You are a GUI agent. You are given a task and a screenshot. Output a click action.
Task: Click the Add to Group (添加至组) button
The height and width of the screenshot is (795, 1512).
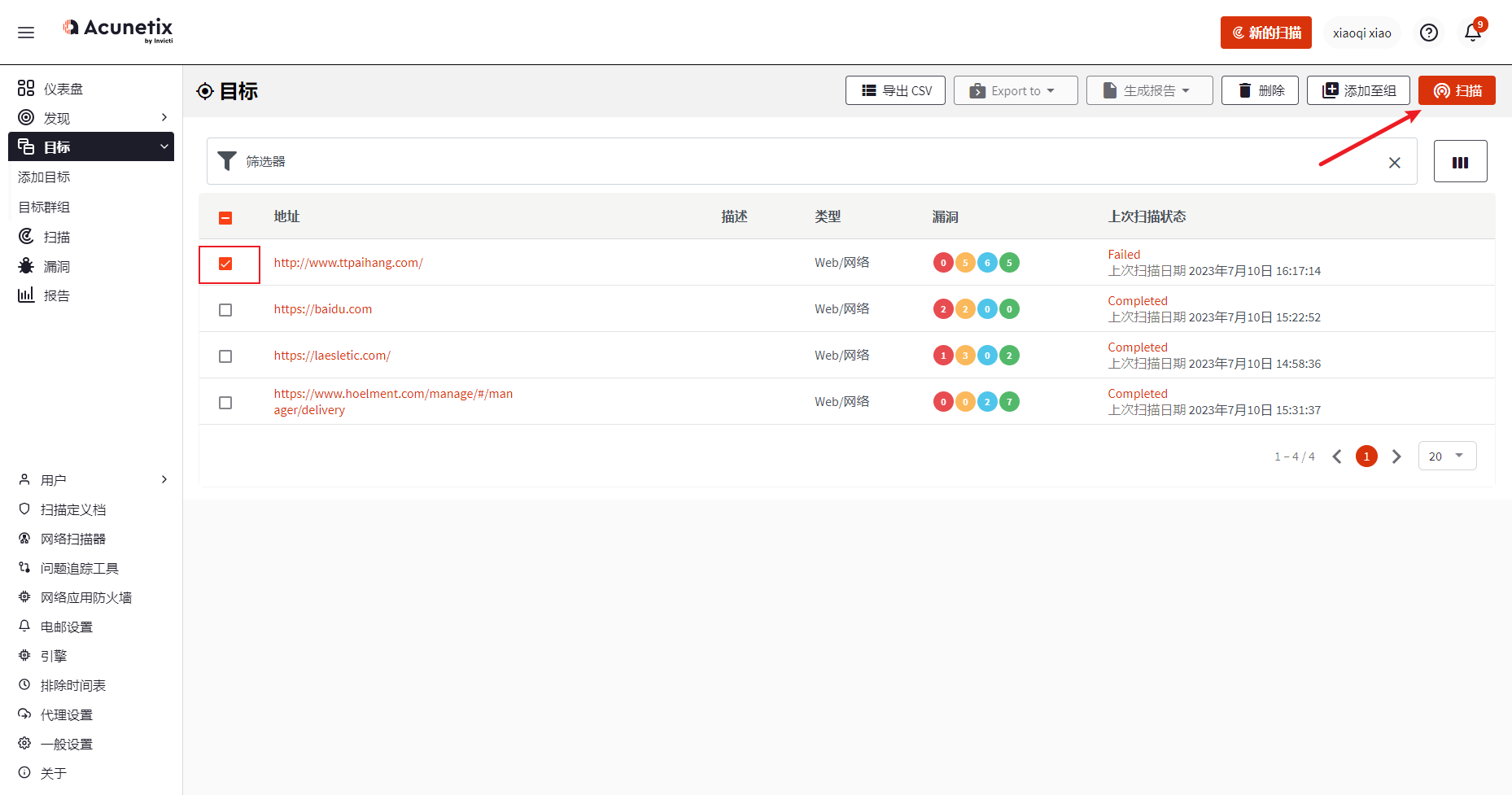1358,90
